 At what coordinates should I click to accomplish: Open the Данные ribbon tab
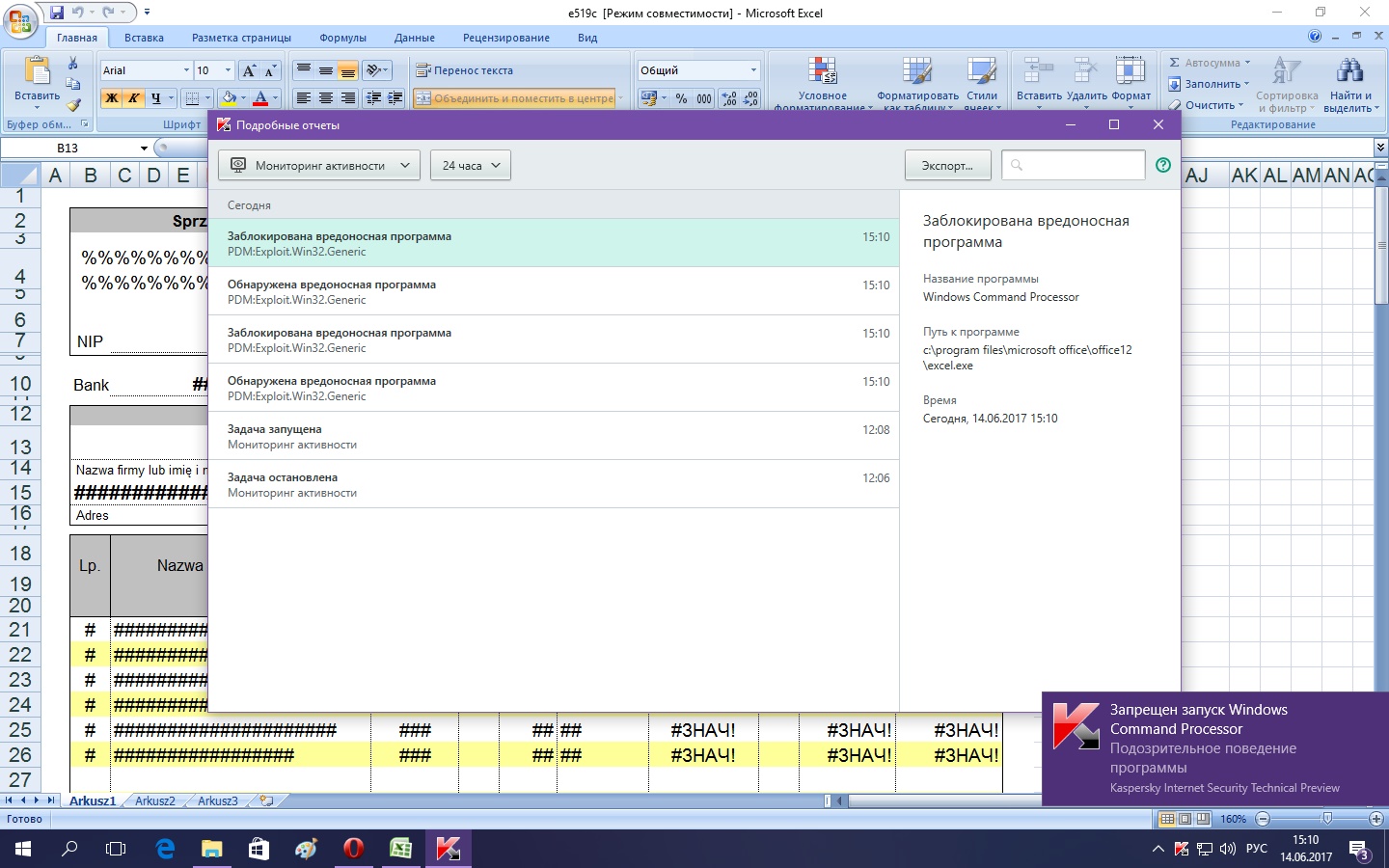[414, 38]
